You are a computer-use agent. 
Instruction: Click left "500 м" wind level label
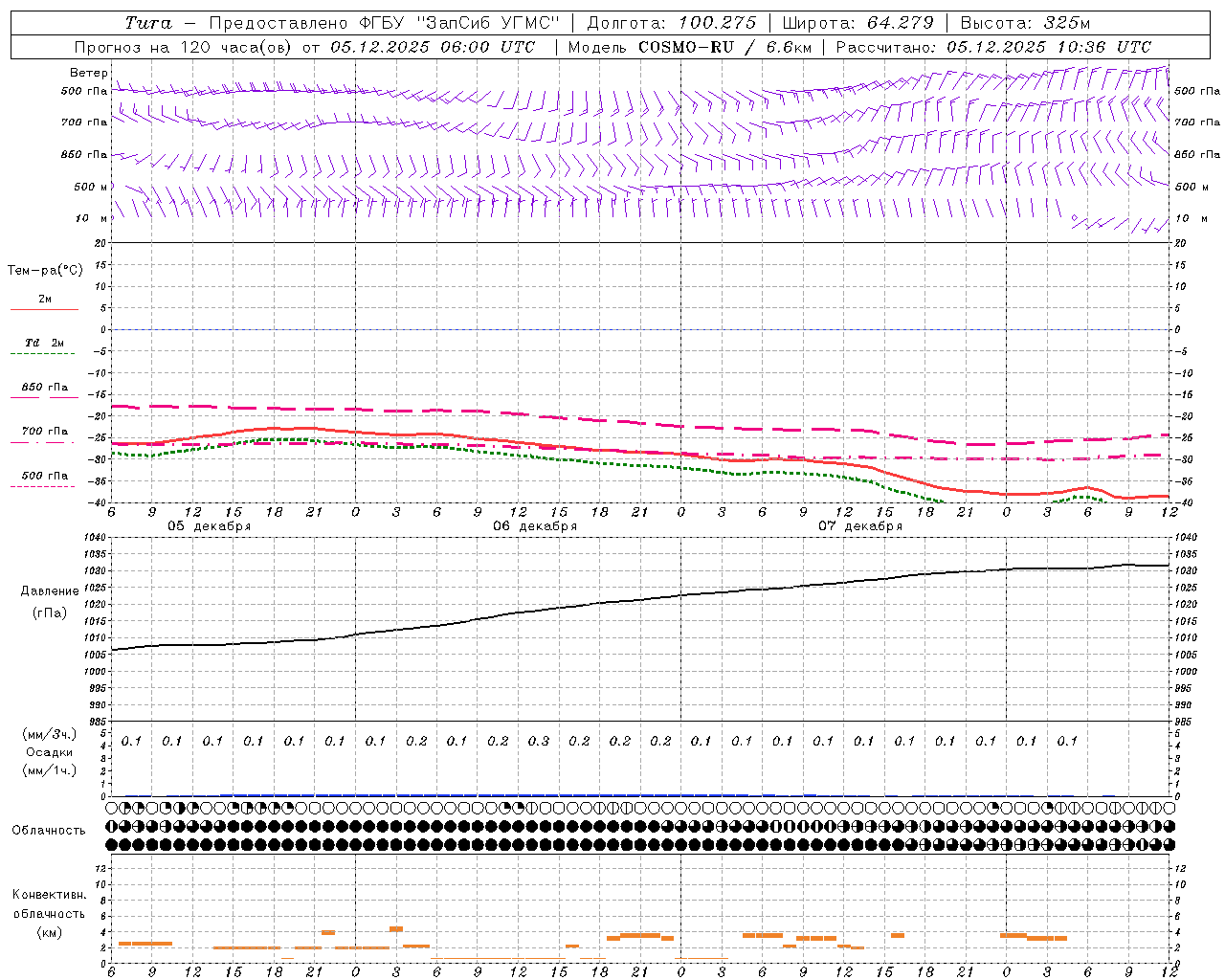pos(91,187)
